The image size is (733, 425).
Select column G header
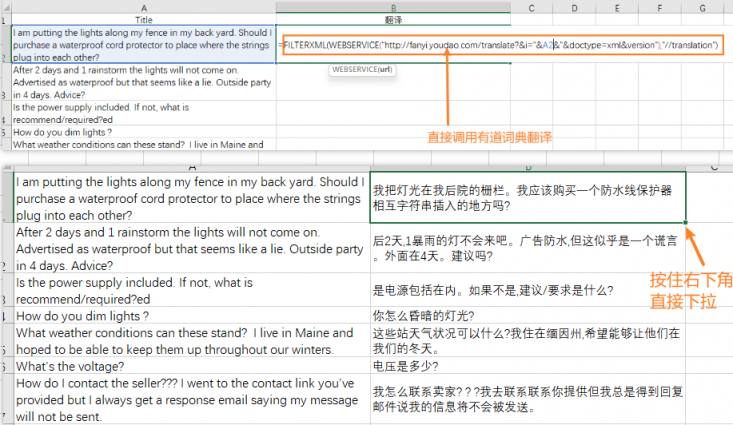(x=702, y=7)
